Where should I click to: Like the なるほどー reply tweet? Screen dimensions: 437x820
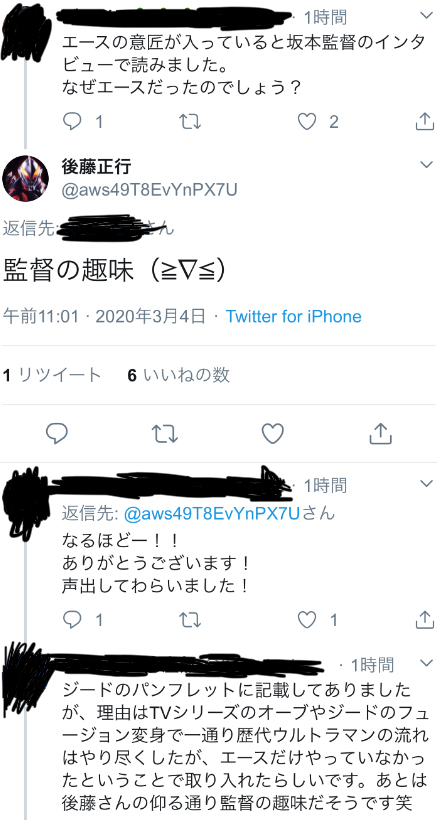point(307,620)
